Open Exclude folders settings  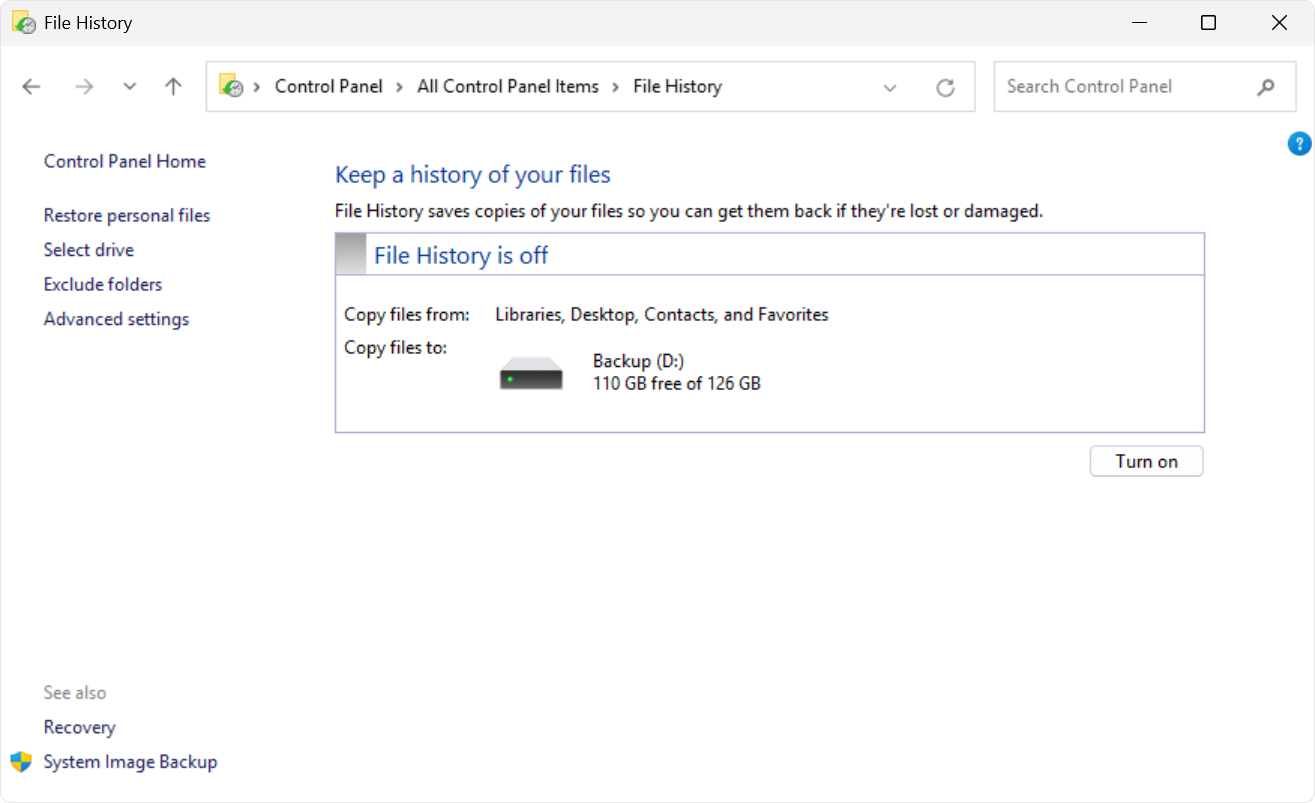coord(102,284)
